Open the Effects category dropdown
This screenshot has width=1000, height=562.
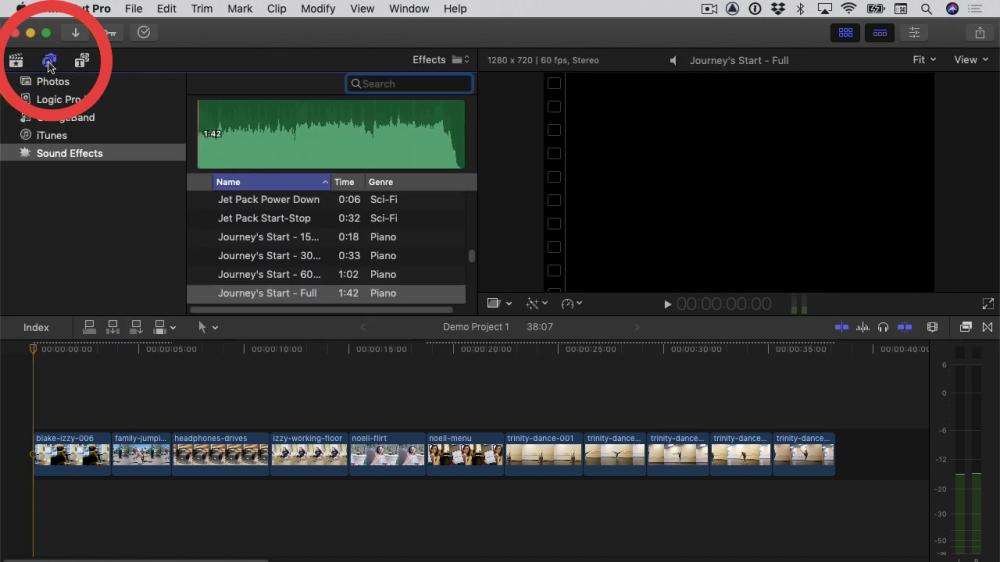tap(441, 59)
